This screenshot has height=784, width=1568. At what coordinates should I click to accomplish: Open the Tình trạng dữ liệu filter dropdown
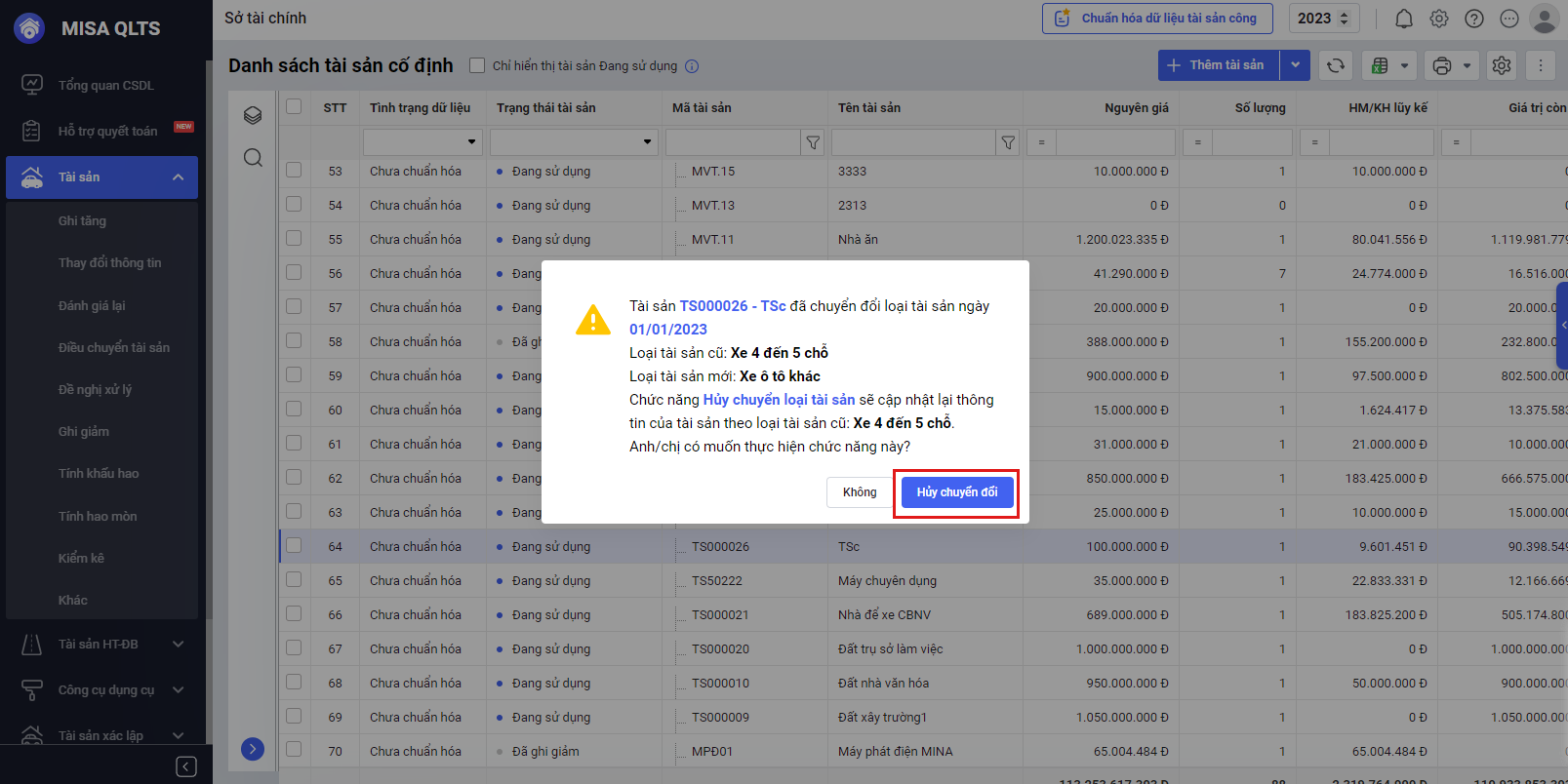(472, 142)
